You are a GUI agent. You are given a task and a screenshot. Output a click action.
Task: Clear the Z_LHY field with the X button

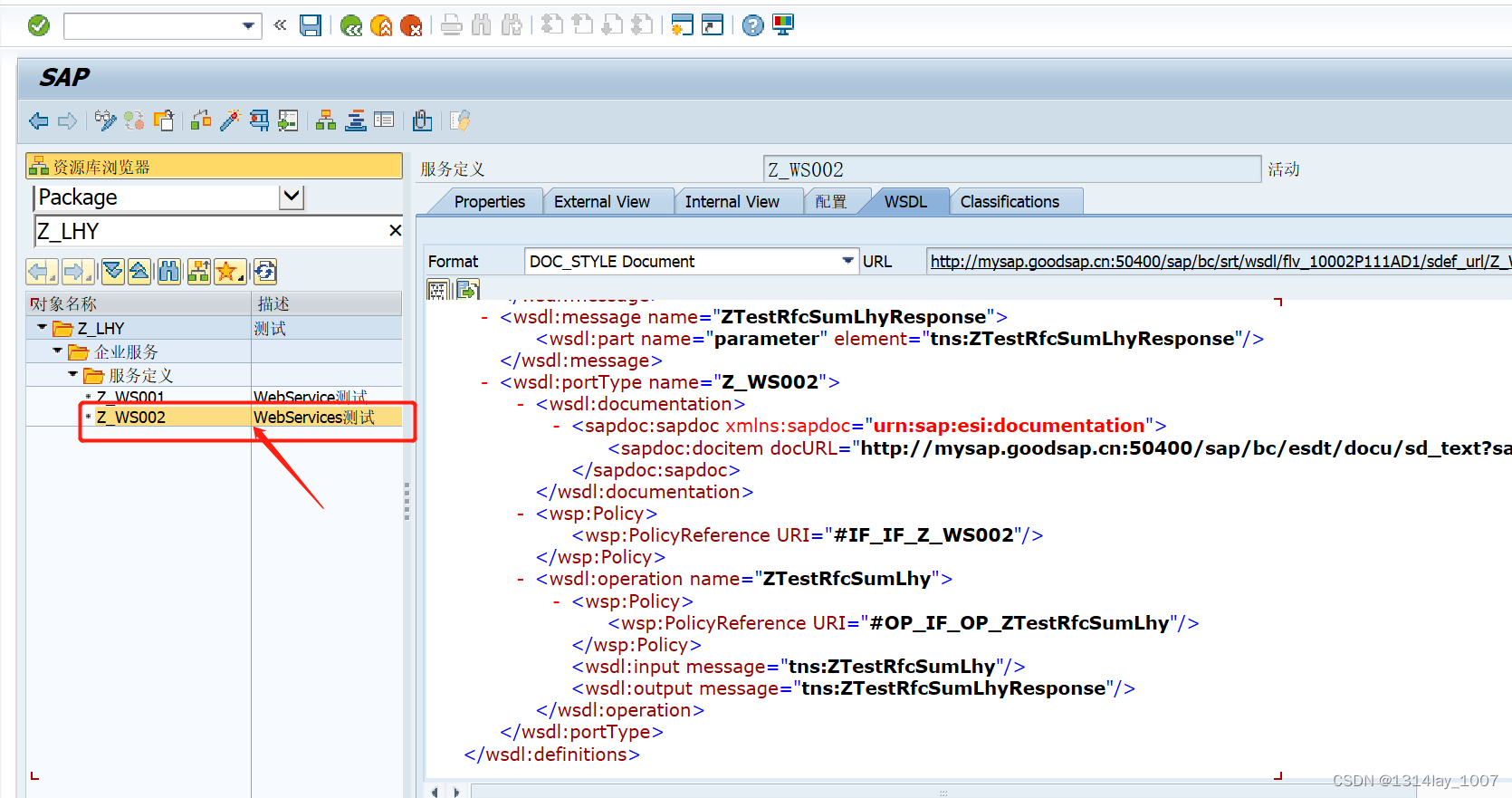(x=395, y=231)
